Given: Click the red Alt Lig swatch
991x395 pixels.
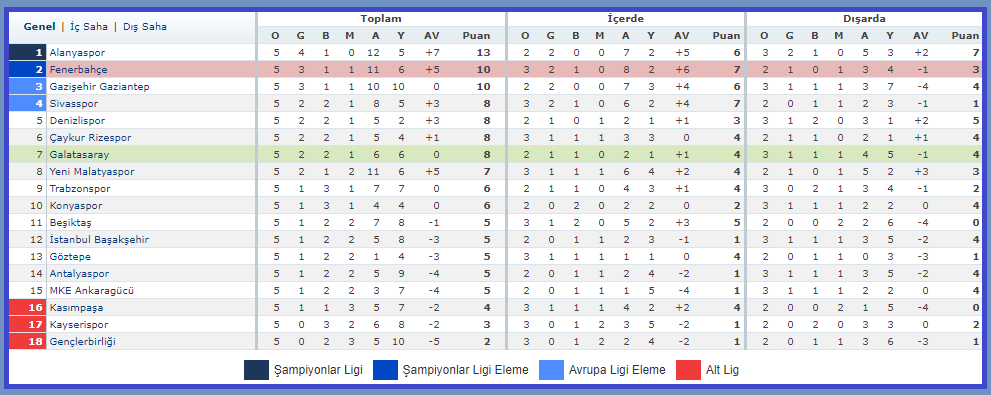Looking at the screenshot, I should [x=688, y=370].
